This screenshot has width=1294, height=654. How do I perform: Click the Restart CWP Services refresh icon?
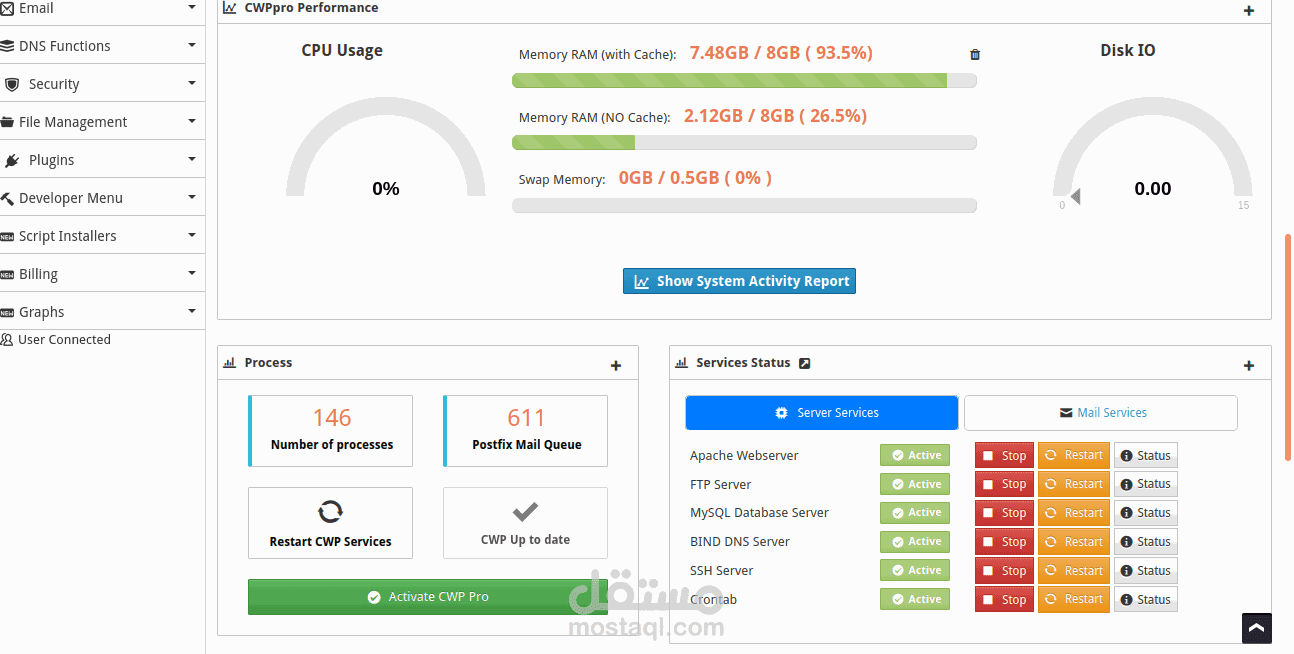point(330,512)
